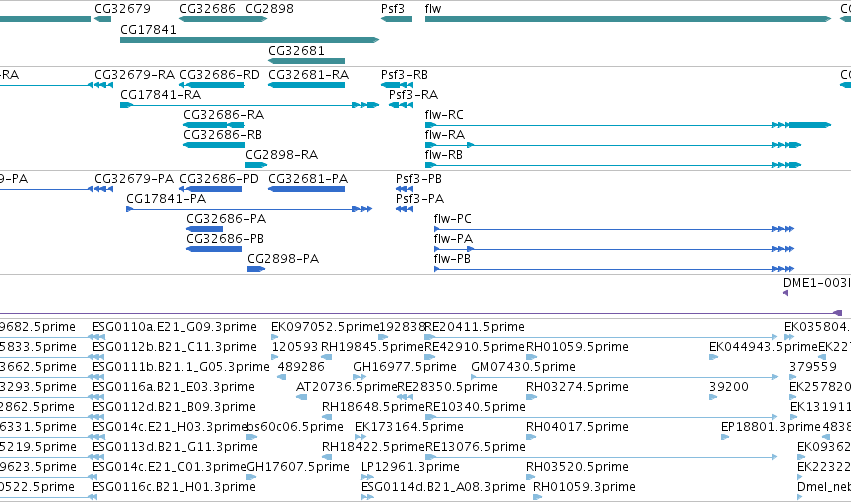Viewport: 851px width, 502px height.
Task: Click transcript CG32679-RA
Action: click(135, 74)
